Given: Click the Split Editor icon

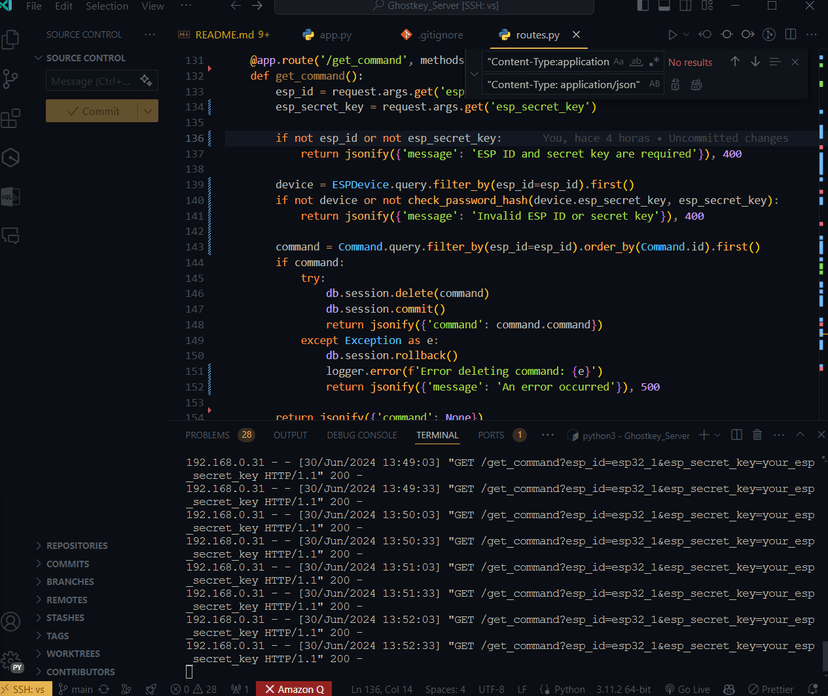Looking at the screenshot, I should (791, 34).
